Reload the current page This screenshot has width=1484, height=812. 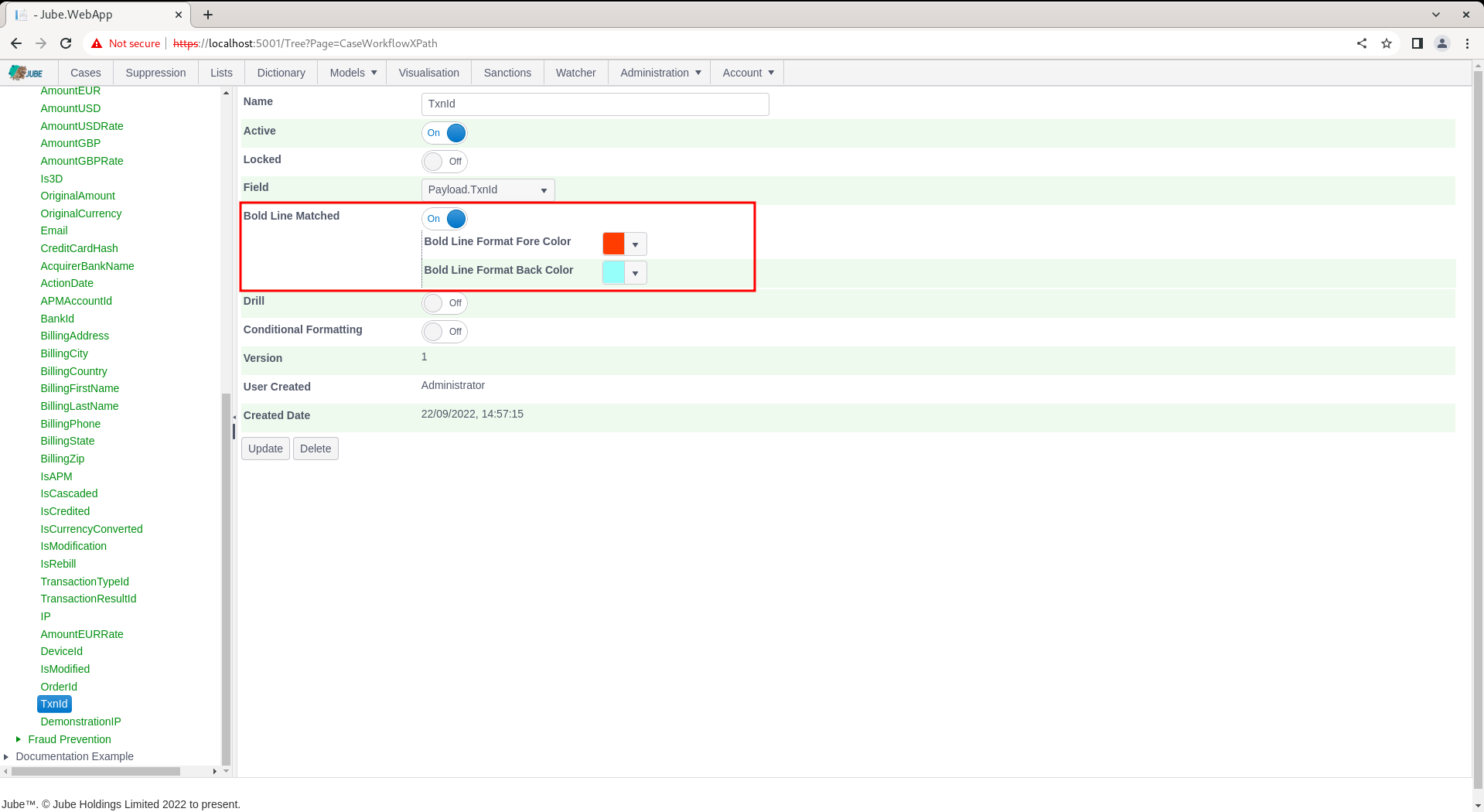tap(66, 43)
